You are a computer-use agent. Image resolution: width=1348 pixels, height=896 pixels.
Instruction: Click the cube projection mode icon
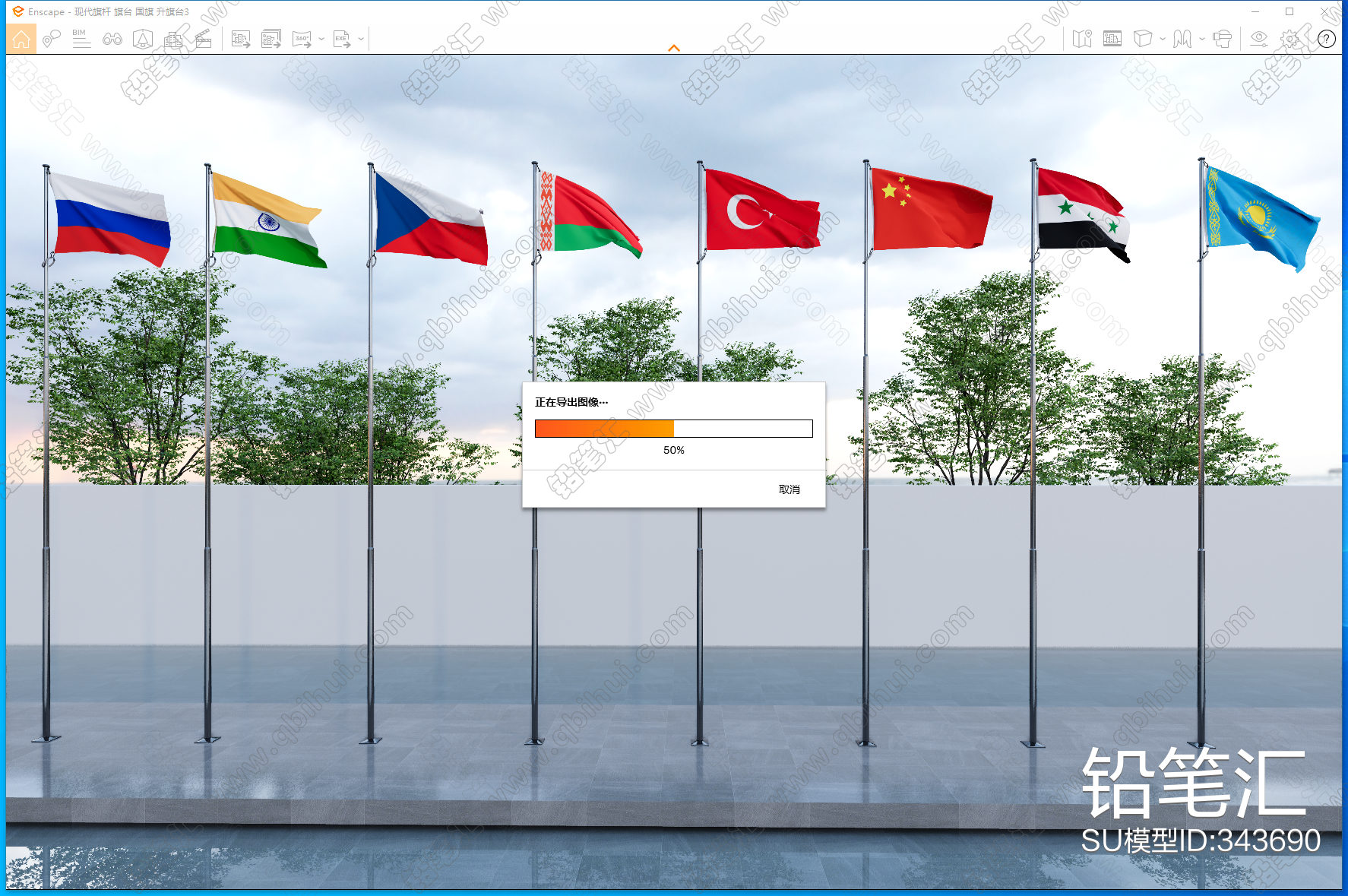(x=1143, y=39)
